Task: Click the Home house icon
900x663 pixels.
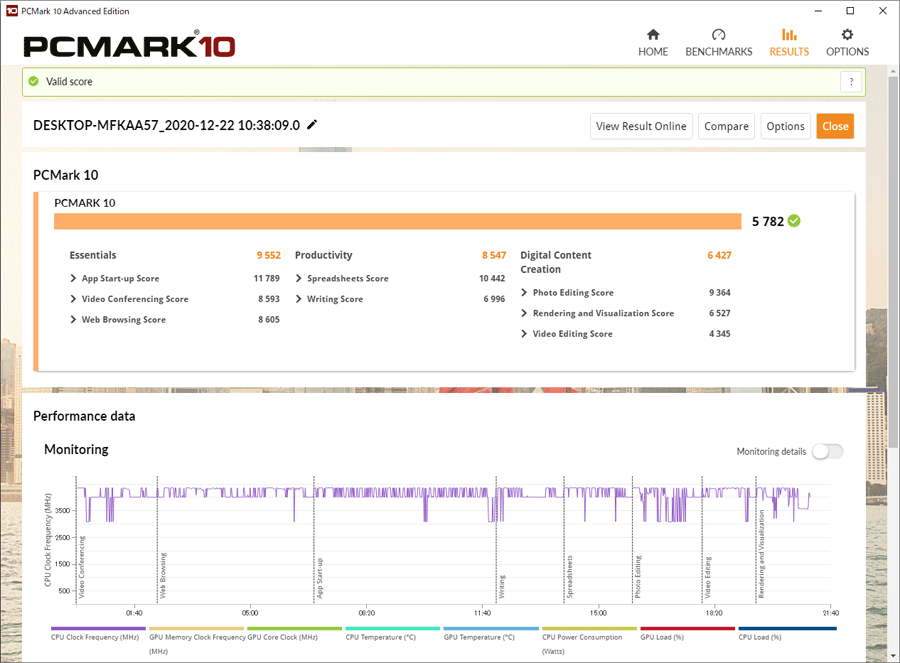Action: [x=653, y=34]
